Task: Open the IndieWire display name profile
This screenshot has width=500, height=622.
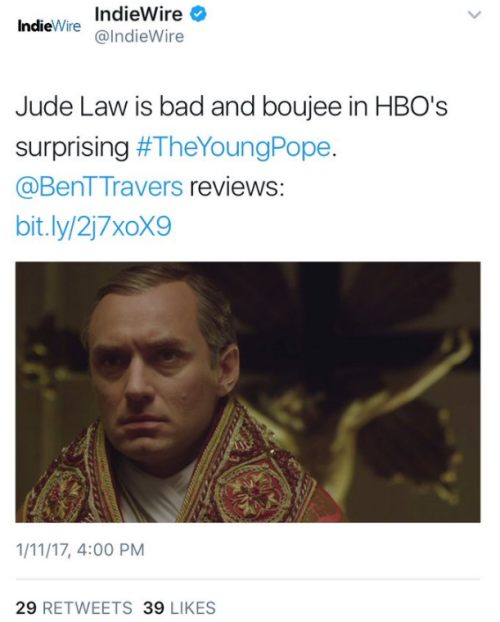Action: [x=138, y=14]
